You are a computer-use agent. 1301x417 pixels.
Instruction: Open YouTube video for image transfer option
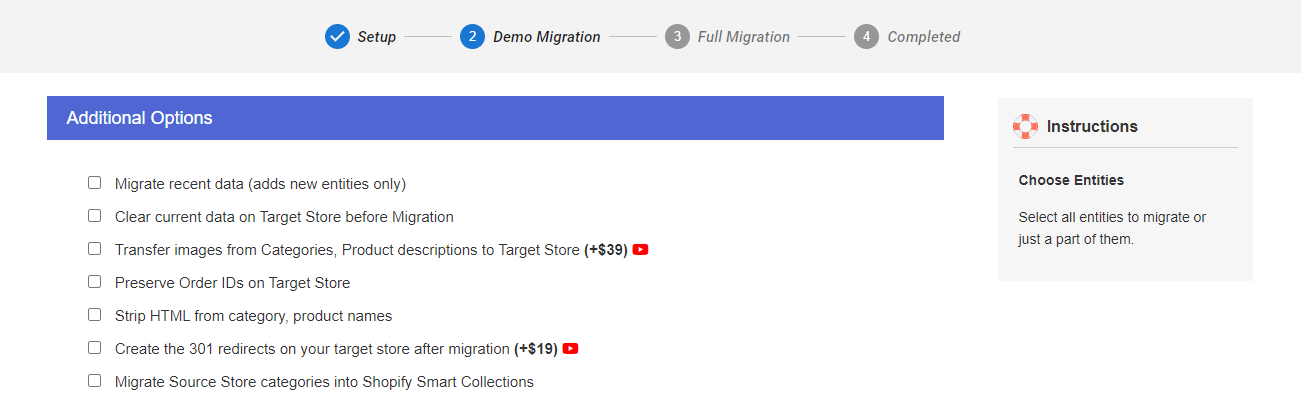[x=641, y=249]
